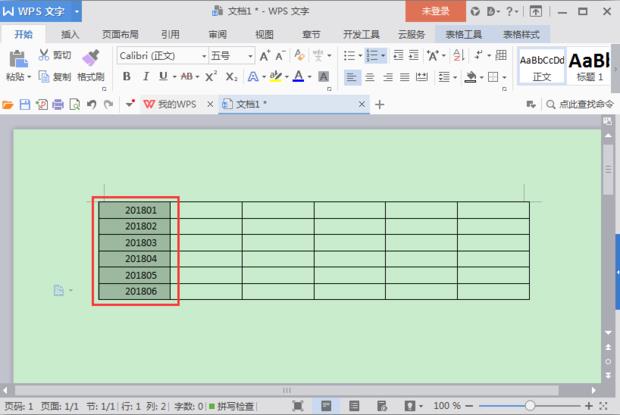620x415 pixels.
Task: Apply the 标题 1 heading style
Action: 590,66
